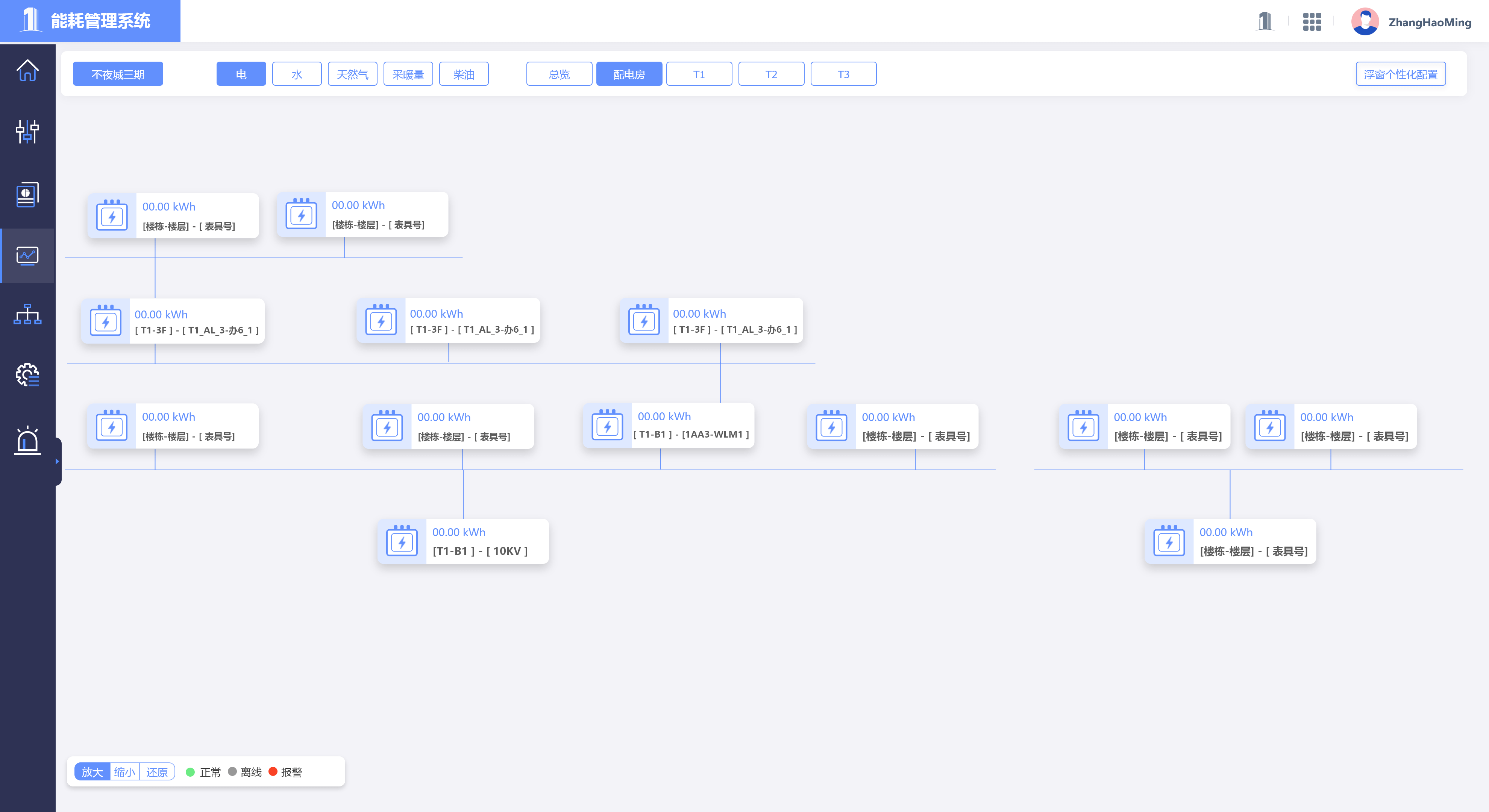The width and height of the screenshot is (1489, 812).
Task: Switch to the 天然气 energy type
Action: tap(352, 74)
